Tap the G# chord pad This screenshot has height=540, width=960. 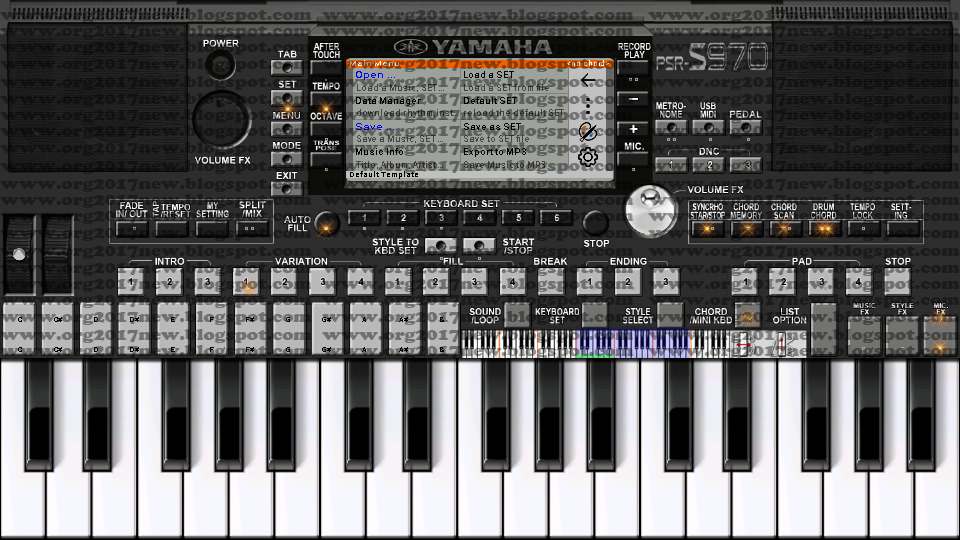[328, 329]
